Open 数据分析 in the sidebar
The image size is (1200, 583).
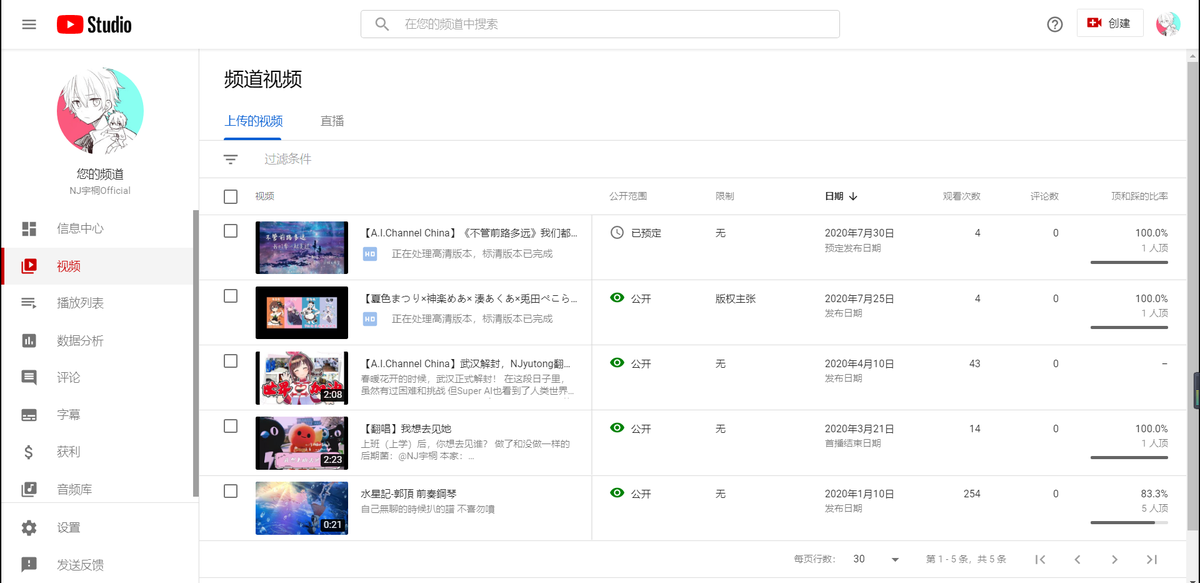point(97,341)
